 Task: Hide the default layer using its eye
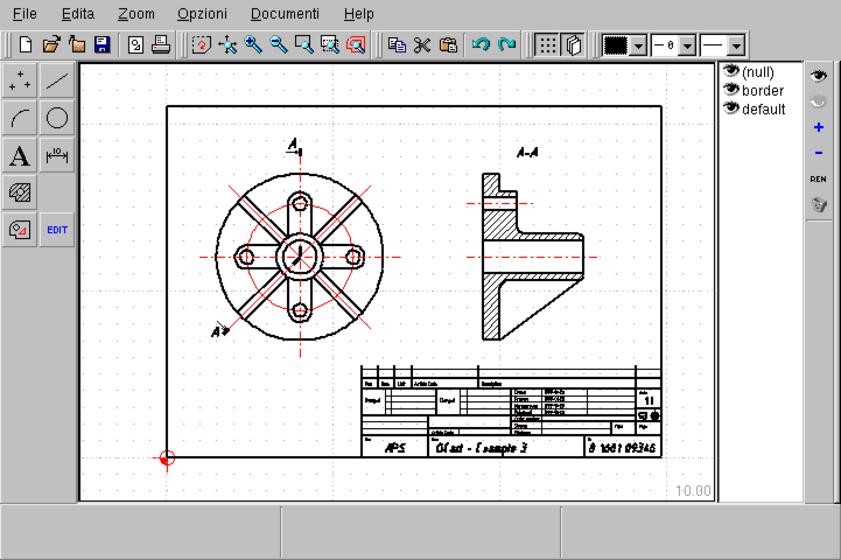point(731,108)
